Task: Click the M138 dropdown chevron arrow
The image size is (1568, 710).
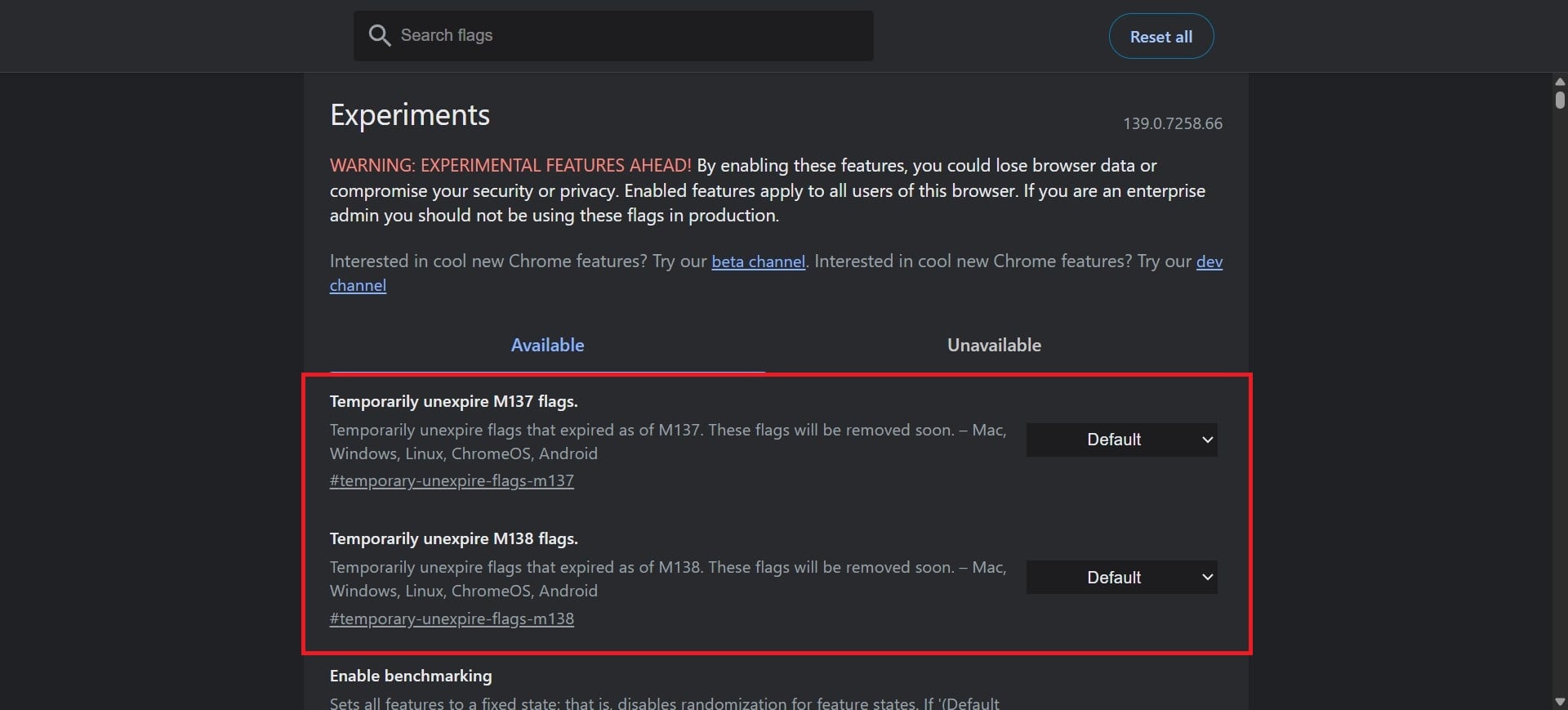Action: click(1207, 577)
